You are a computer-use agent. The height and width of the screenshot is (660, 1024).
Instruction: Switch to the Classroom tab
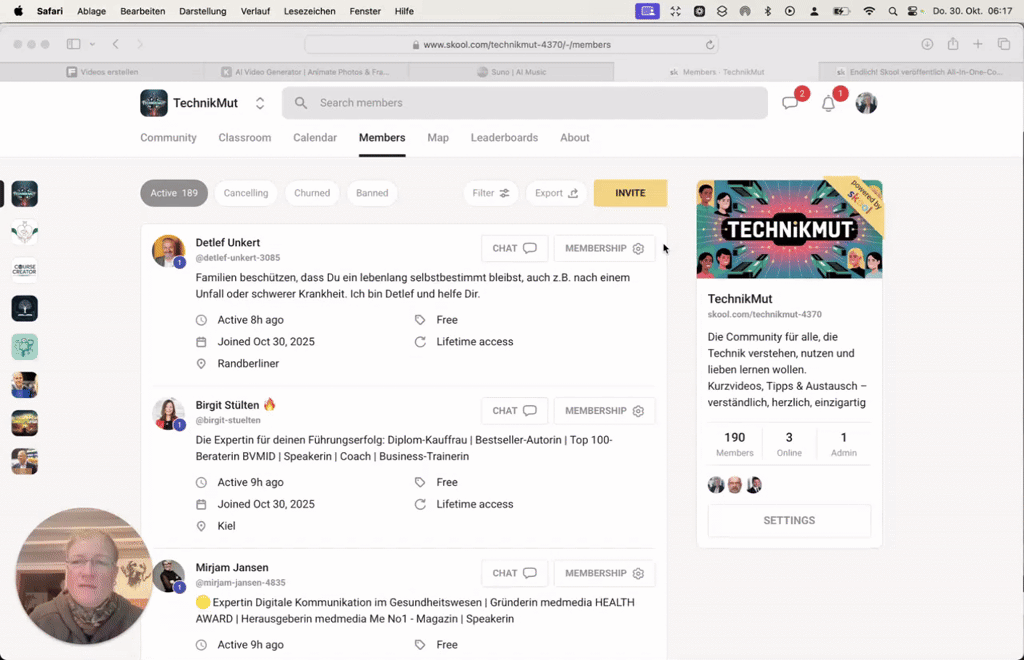tap(244, 138)
